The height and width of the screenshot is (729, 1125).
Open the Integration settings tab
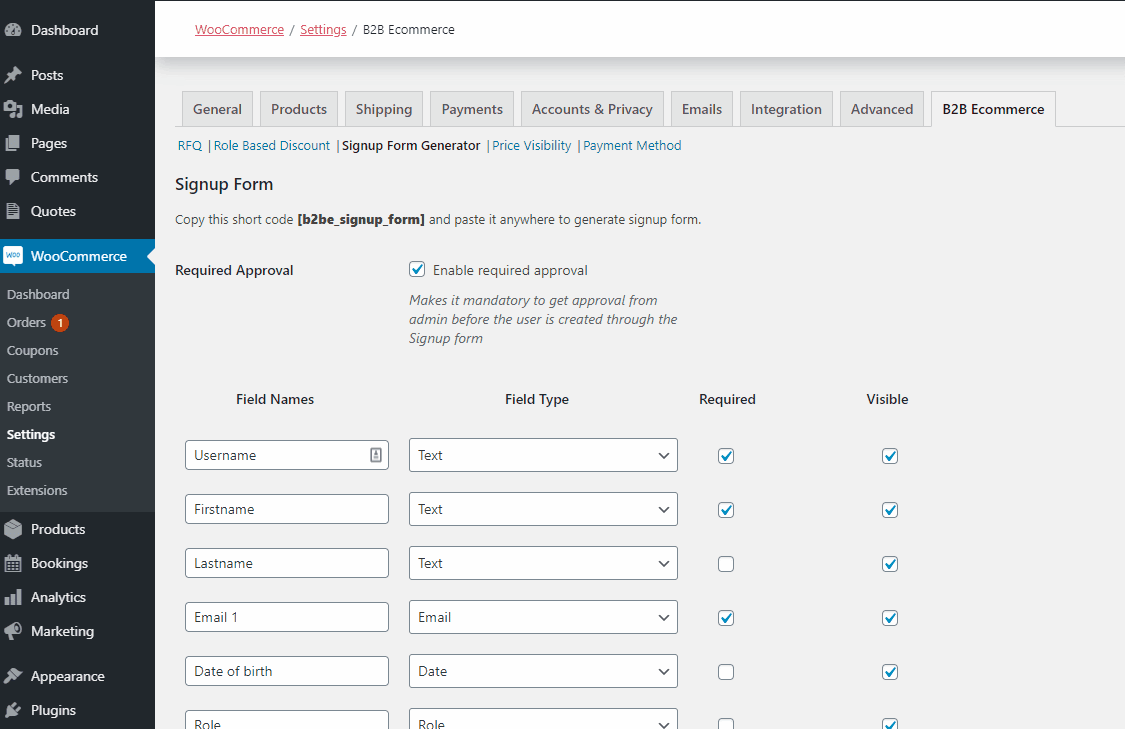[x=786, y=109]
